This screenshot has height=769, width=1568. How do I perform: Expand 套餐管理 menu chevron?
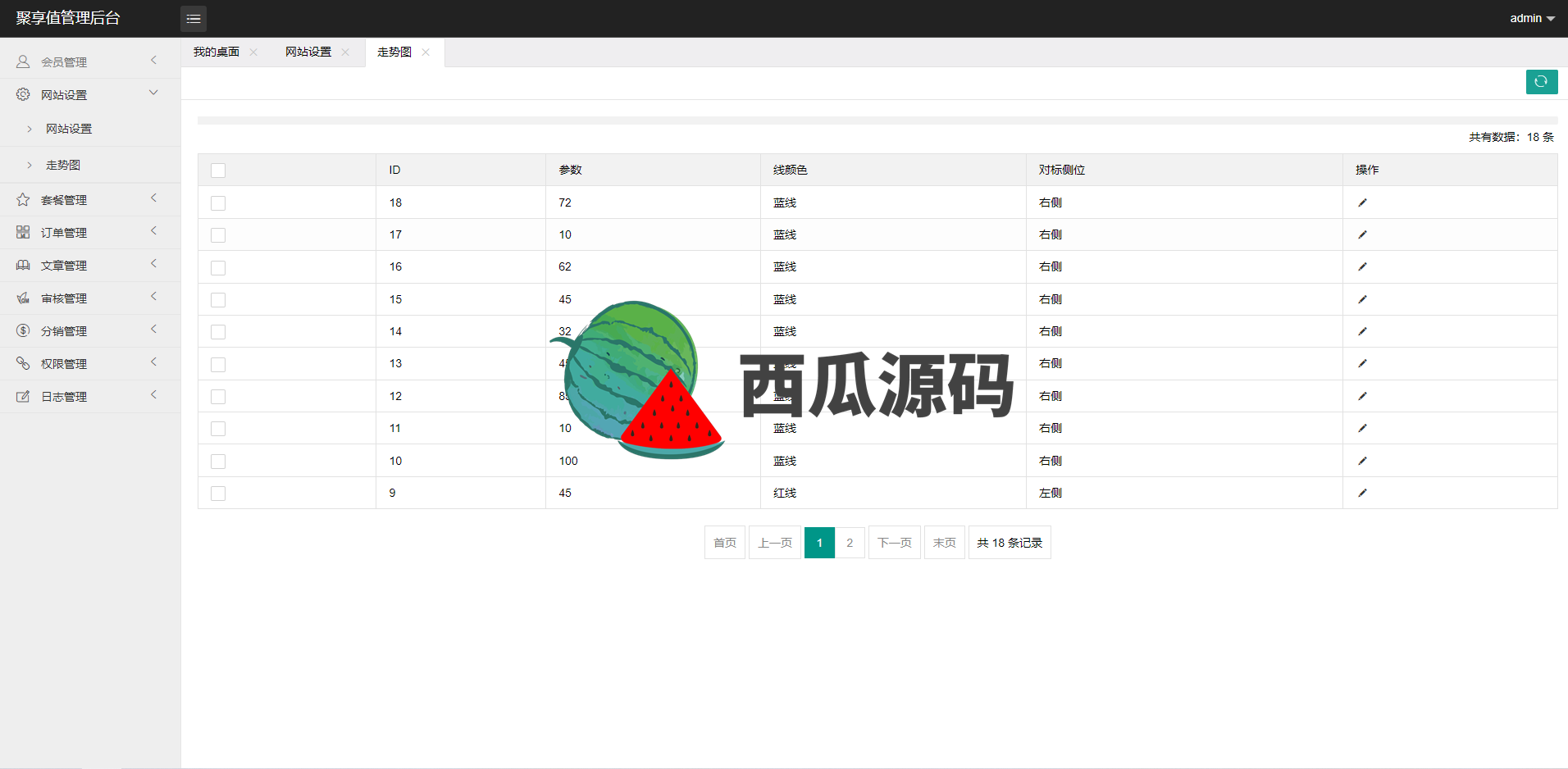[153, 198]
